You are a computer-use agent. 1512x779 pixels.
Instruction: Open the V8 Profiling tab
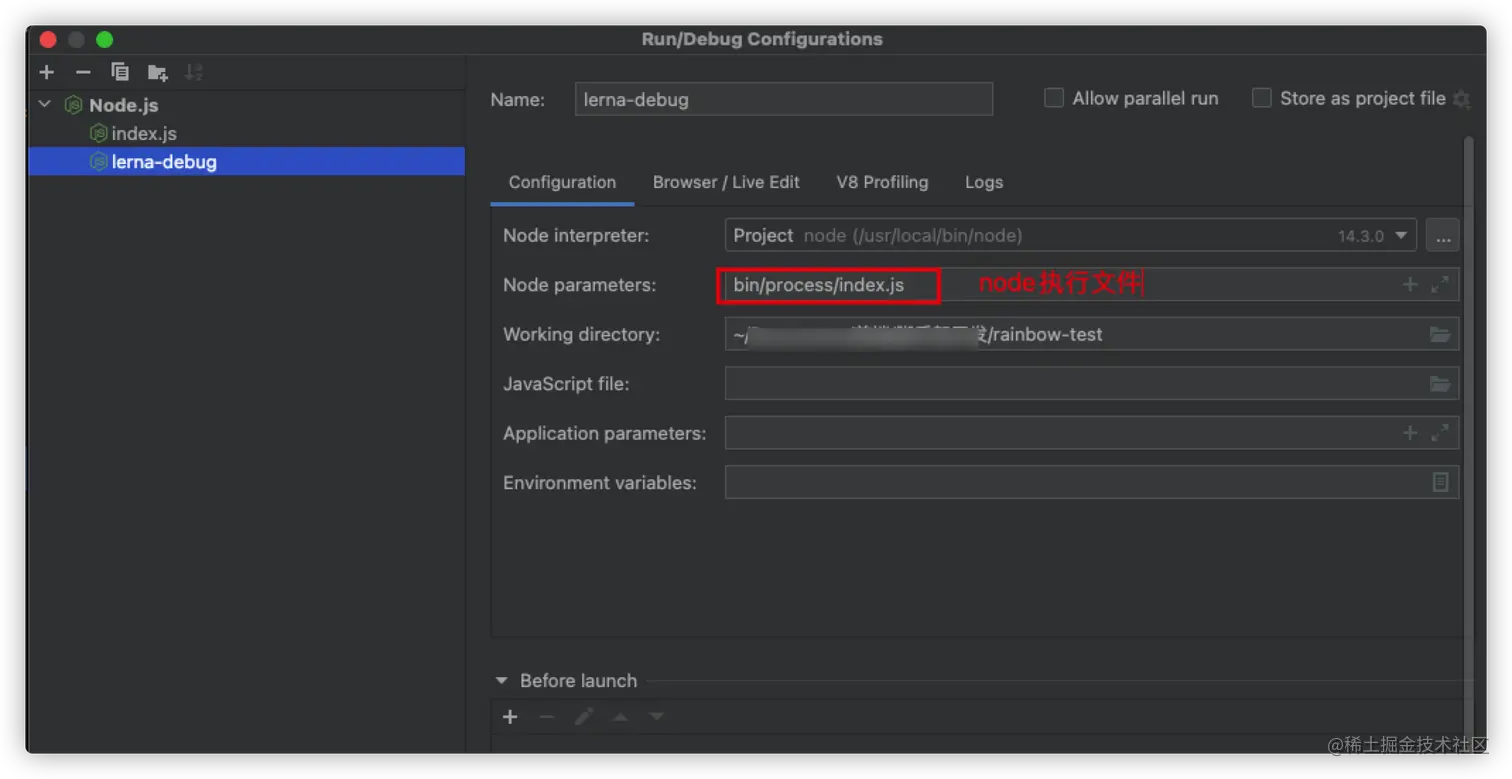pos(882,182)
